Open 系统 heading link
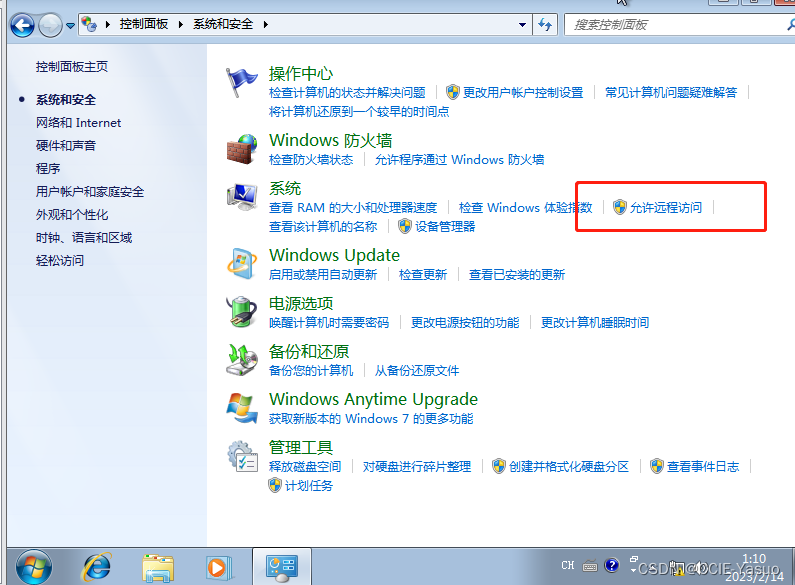This screenshot has height=585, width=795. tap(285, 189)
